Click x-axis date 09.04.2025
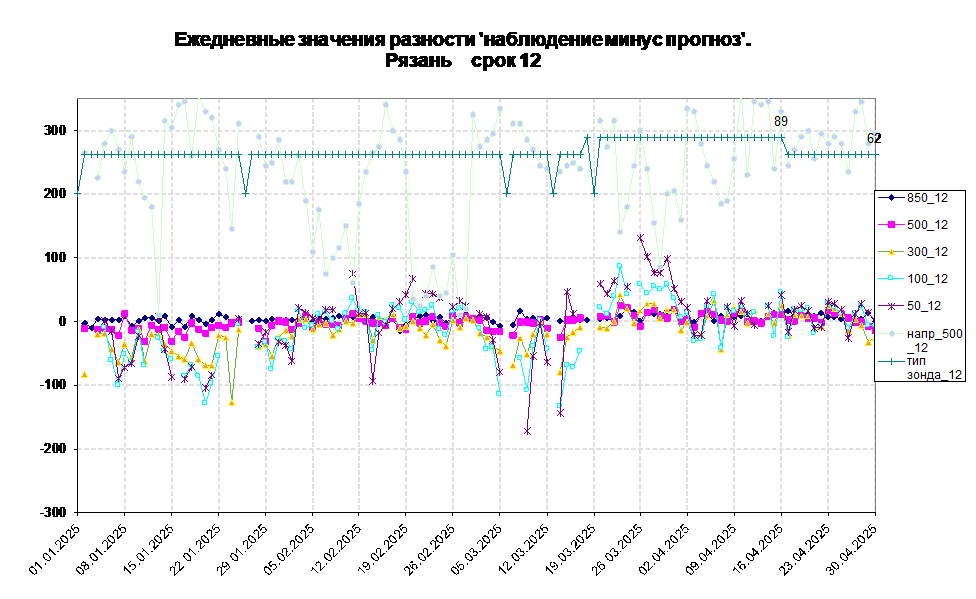This screenshot has width=976, height=599. [712, 549]
